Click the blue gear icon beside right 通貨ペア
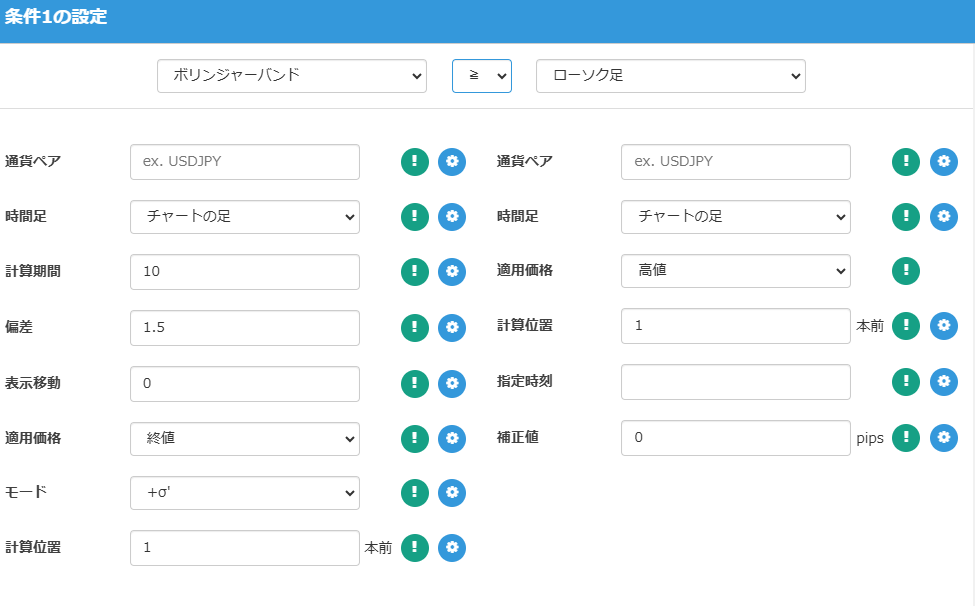975x606 pixels. [x=943, y=161]
